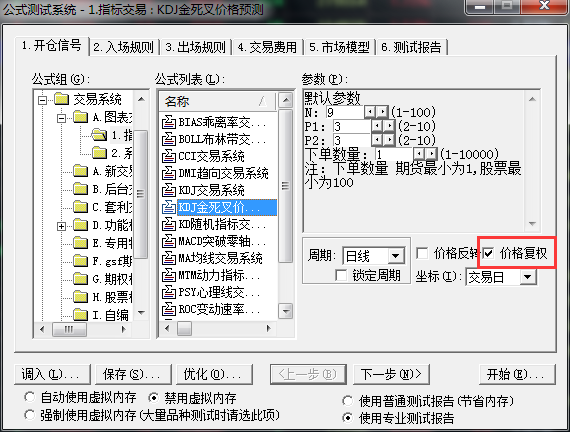Viewport: 570px width, 432px height.
Task: Toggle the 价格反转 checkbox
Action: click(x=422, y=253)
